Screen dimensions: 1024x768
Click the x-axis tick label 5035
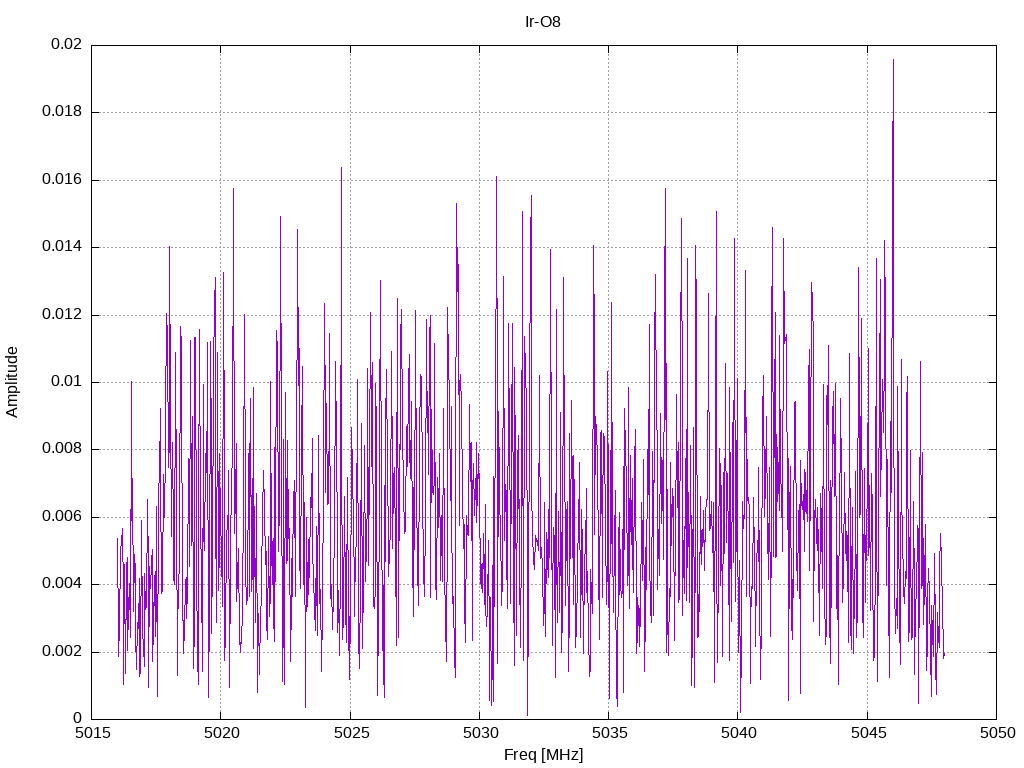coord(609,733)
